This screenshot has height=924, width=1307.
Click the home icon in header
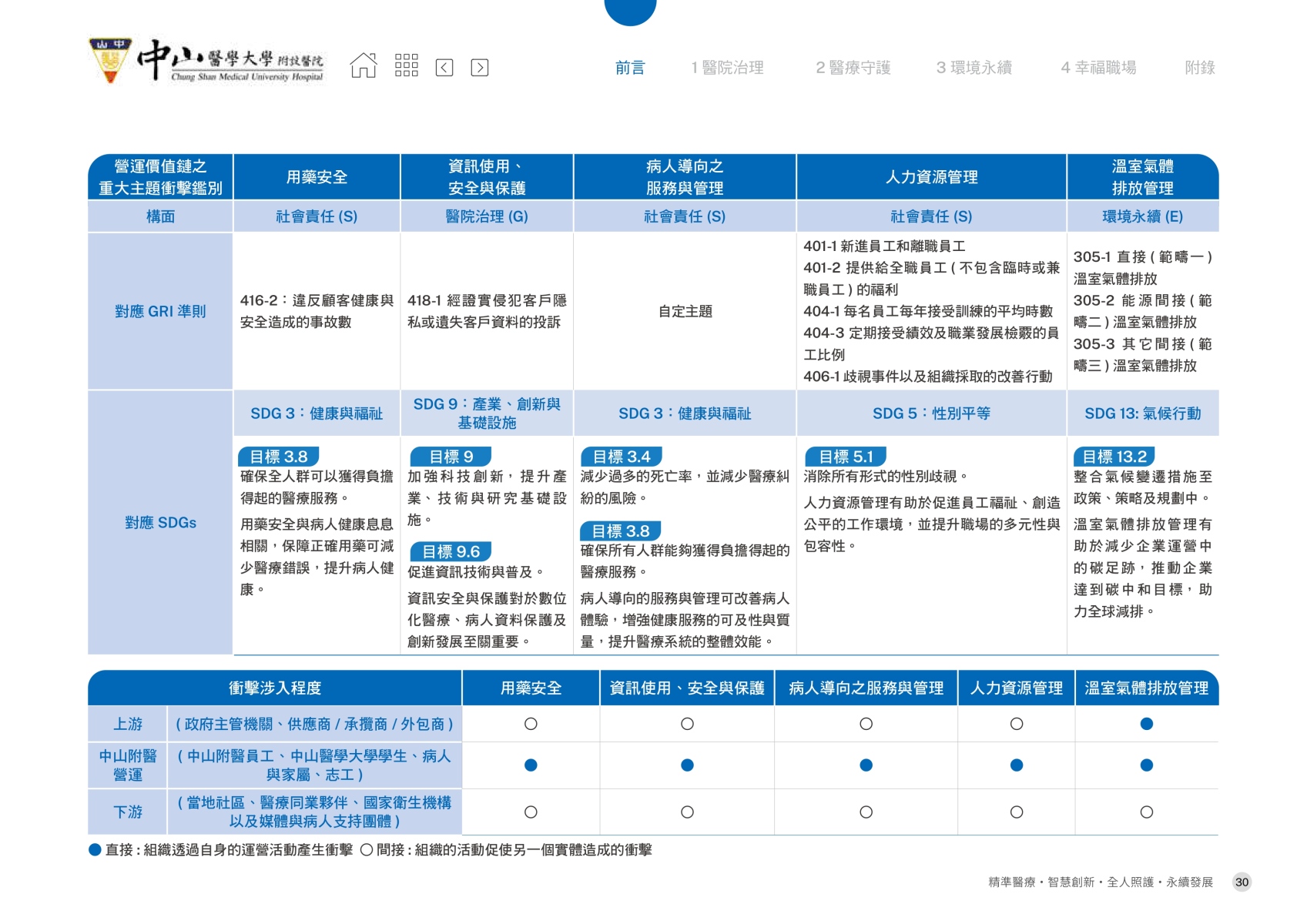(364, 66)
